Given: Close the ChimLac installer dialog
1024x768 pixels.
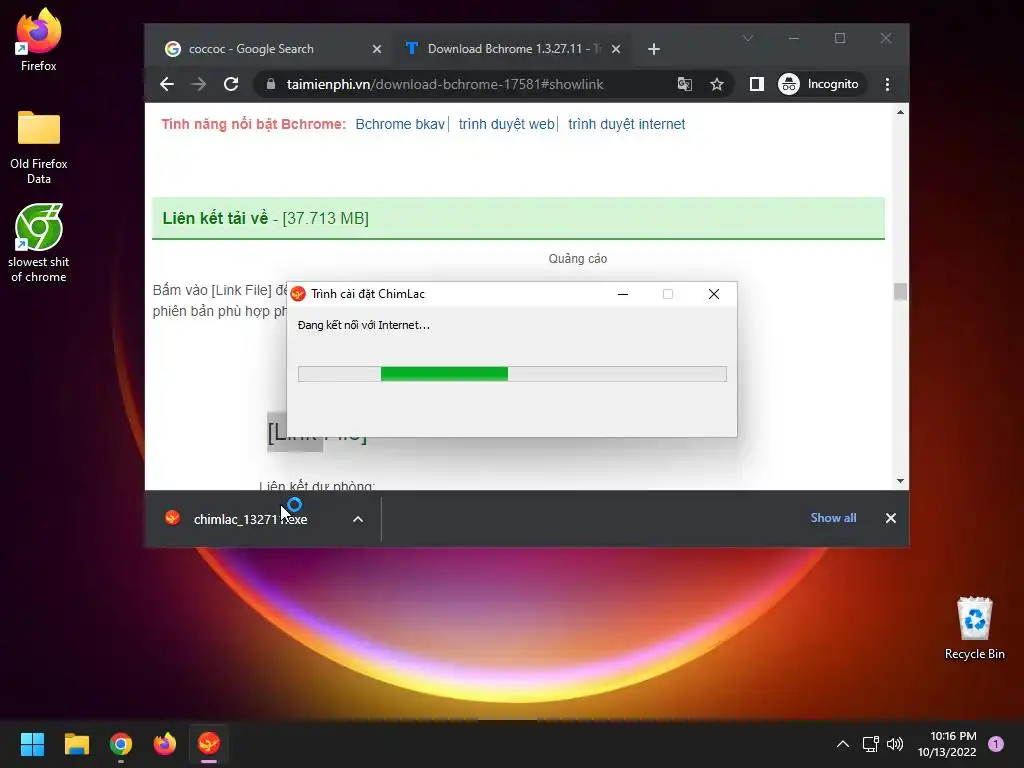Looking at the screenshot, I should [x=714, y=294].
